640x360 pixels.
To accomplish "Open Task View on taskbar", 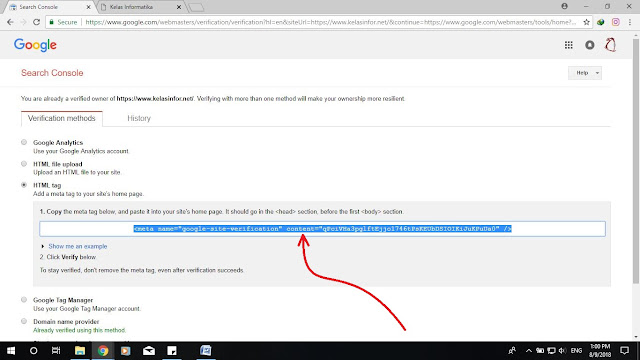I will coord(56,351).
